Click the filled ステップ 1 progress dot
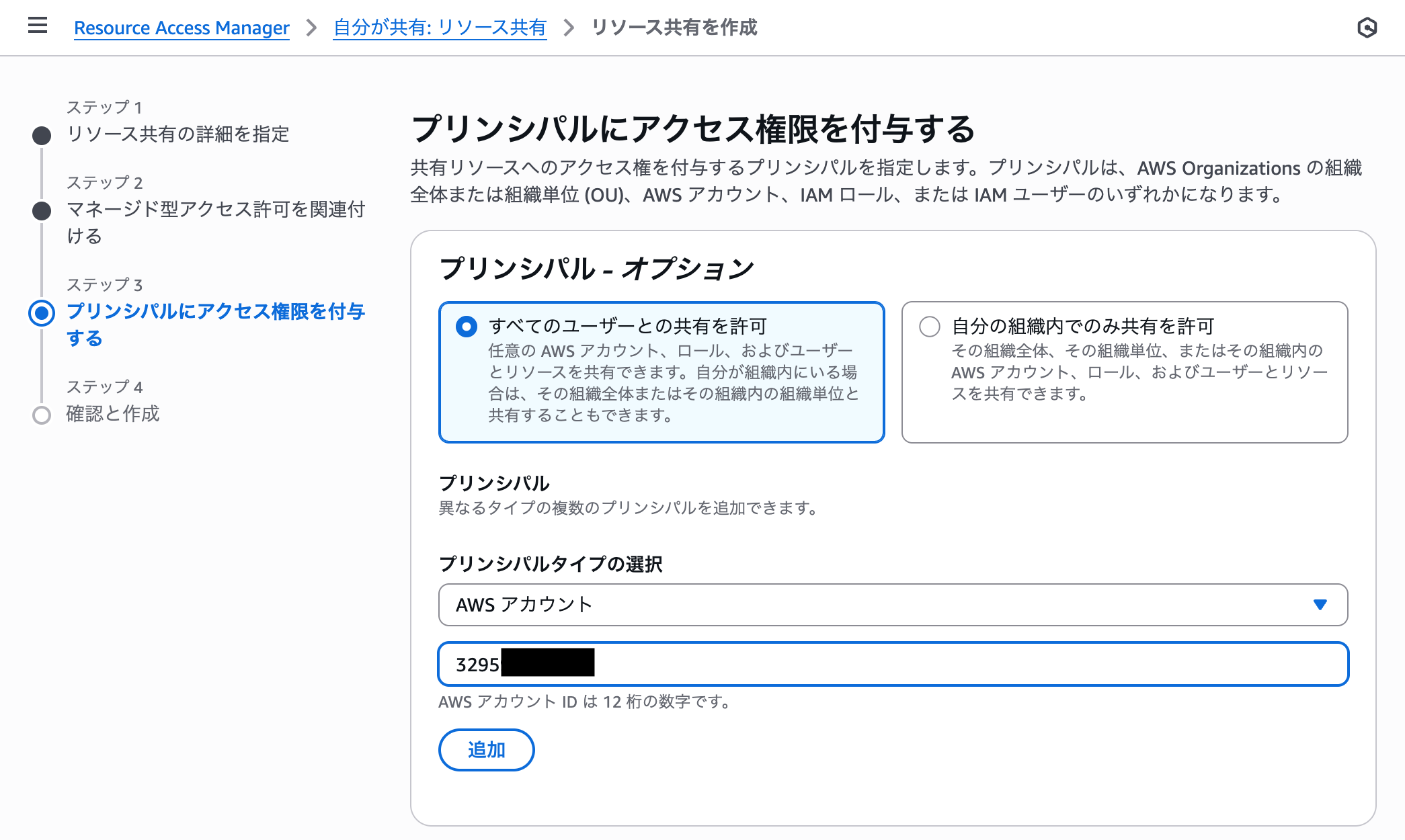Image resolution: width=1405 pixels, height=840 pixels. point(42,135)
